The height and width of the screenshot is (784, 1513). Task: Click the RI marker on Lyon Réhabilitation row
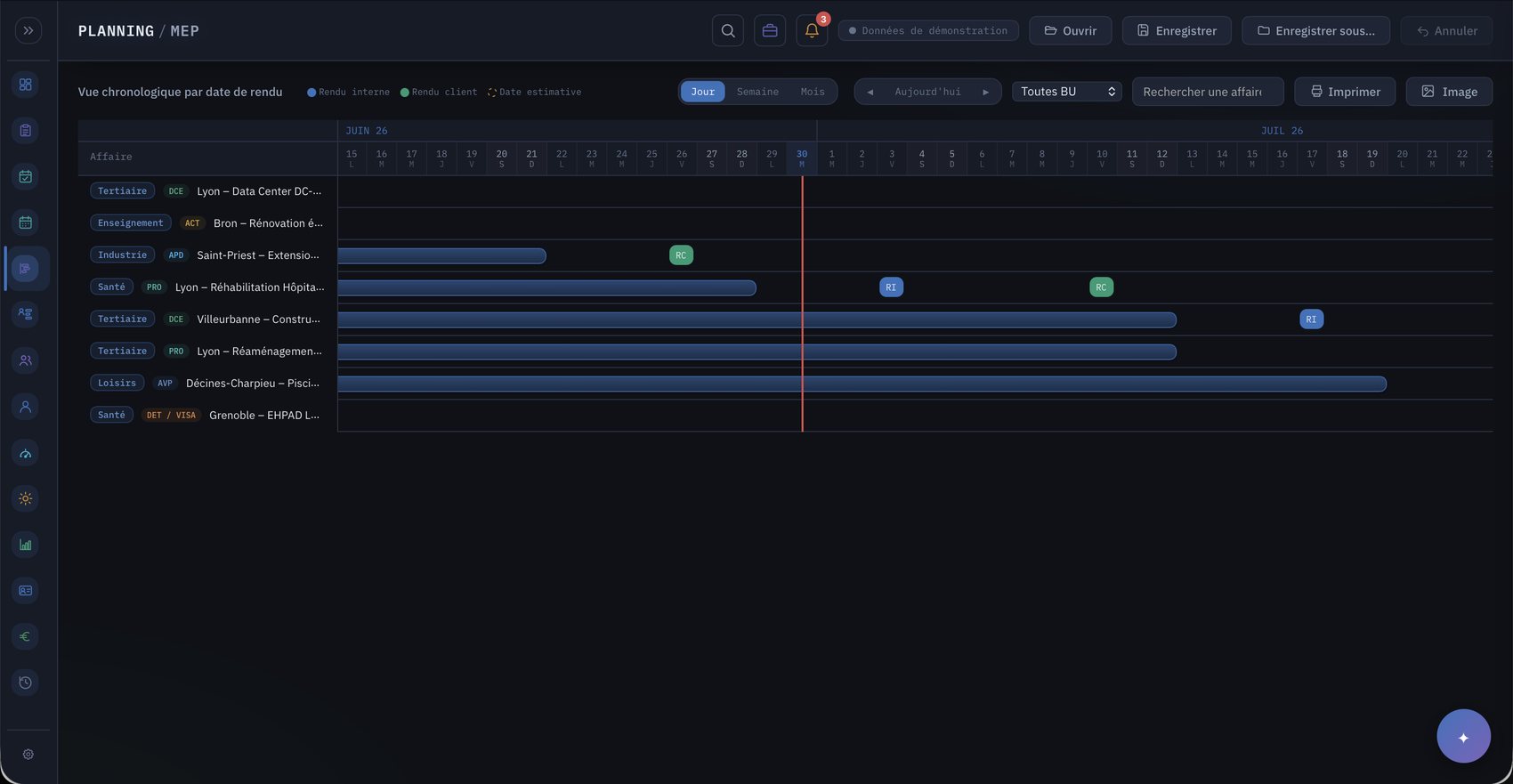pos(891,287)
